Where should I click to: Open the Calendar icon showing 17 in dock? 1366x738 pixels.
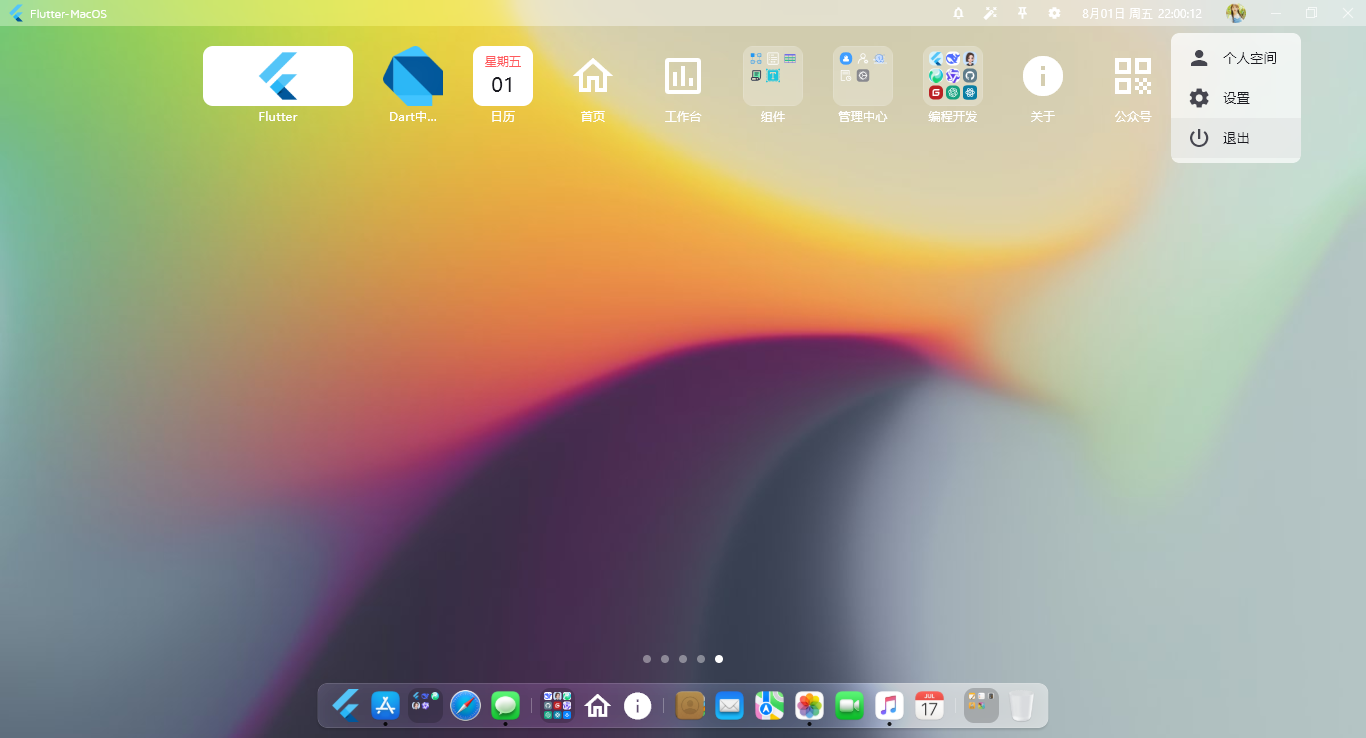[x=929, y=705]
